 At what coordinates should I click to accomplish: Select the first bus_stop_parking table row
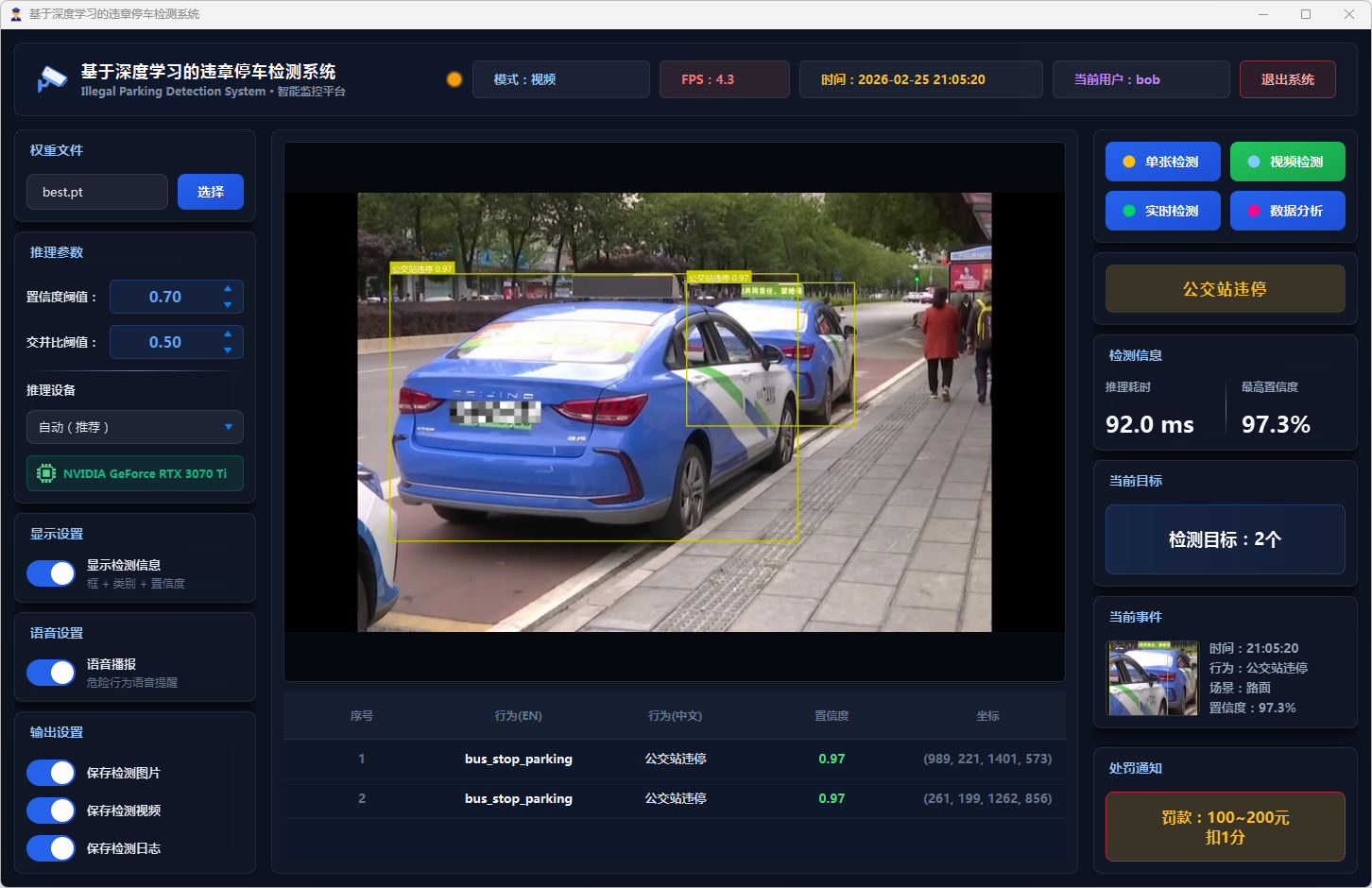tap(674, 760)
